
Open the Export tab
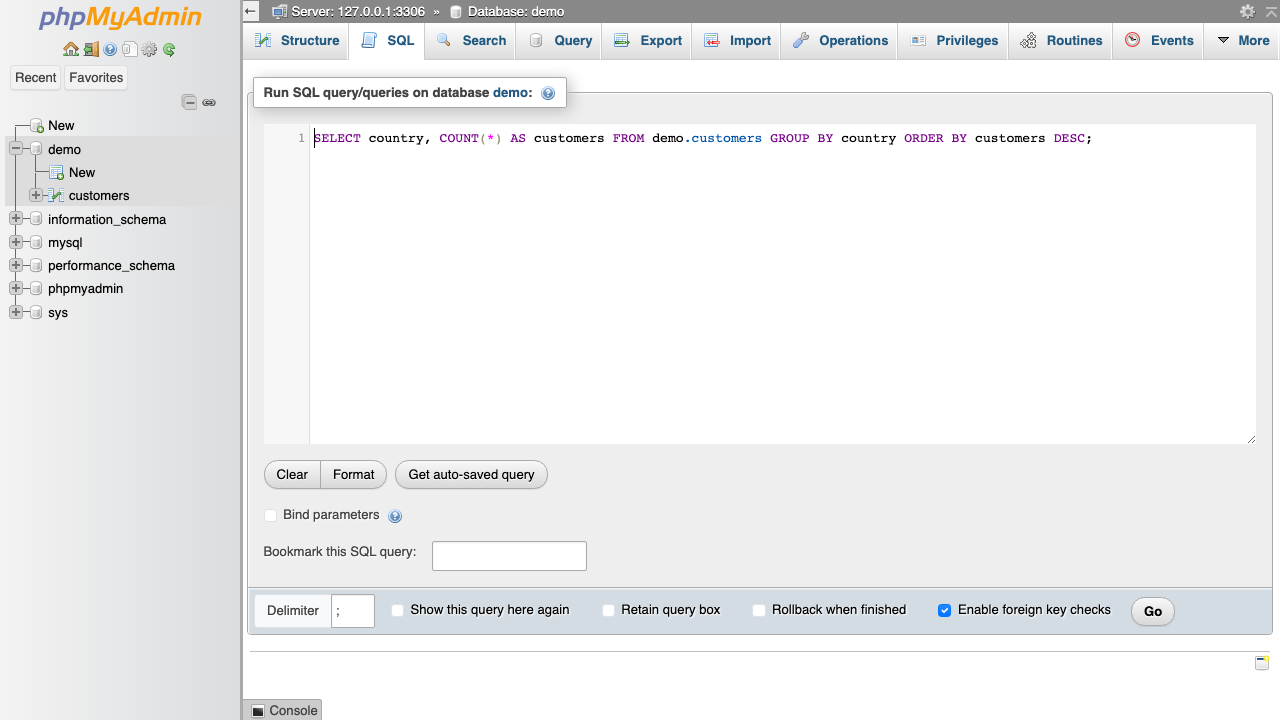click(x=648, y=41)
